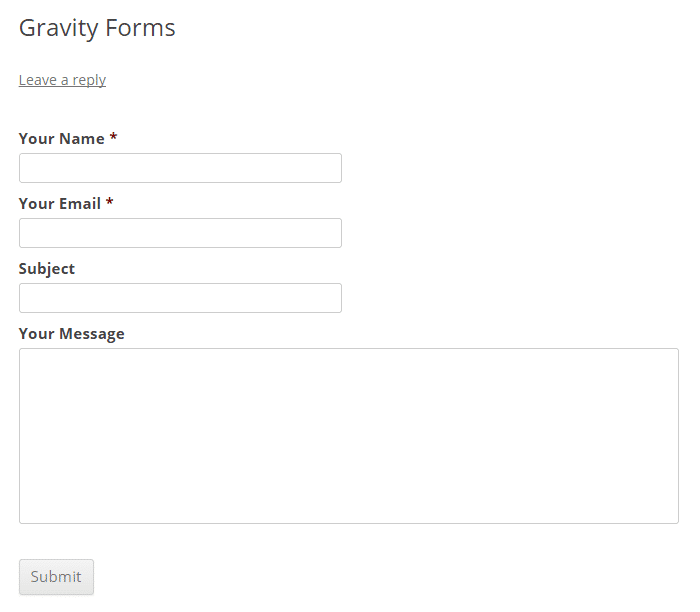Click the word Email in second label

click(x=80, y=204)
